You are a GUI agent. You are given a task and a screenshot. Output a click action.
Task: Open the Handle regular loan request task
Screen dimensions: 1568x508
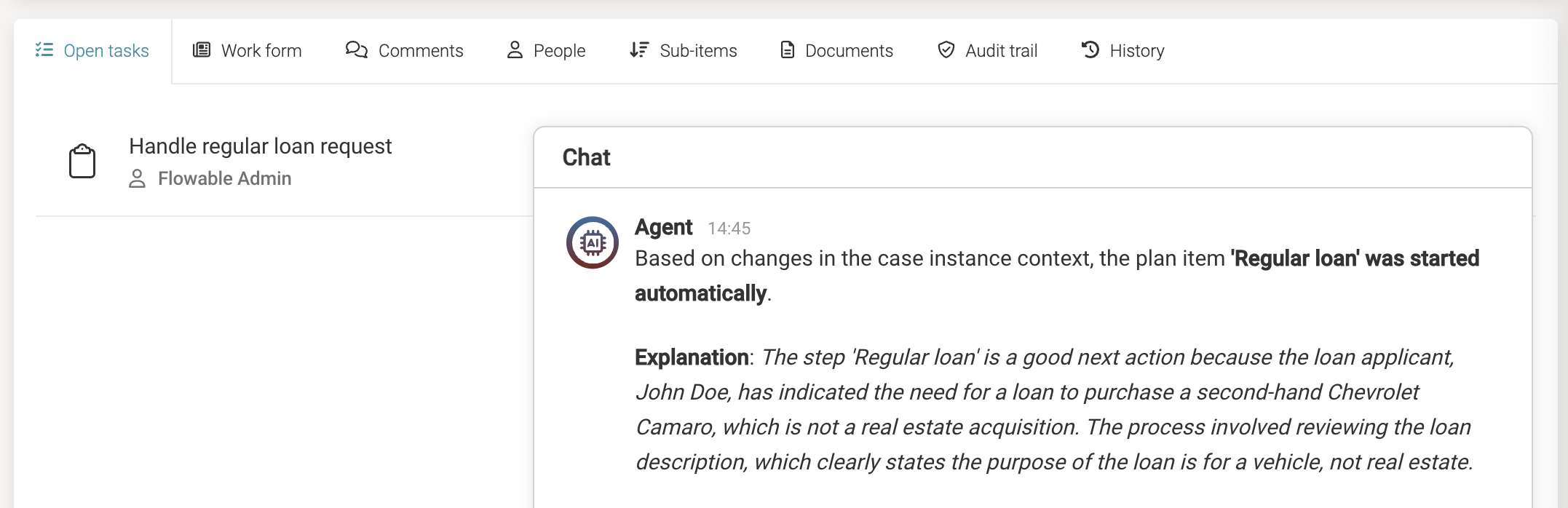[261, 146]
